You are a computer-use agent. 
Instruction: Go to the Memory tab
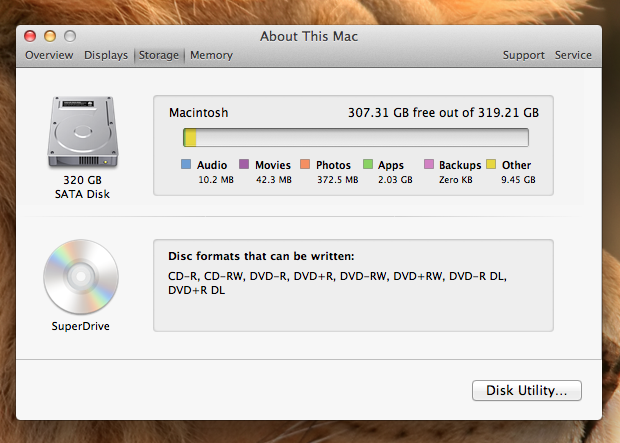click(x=212, y=55)
